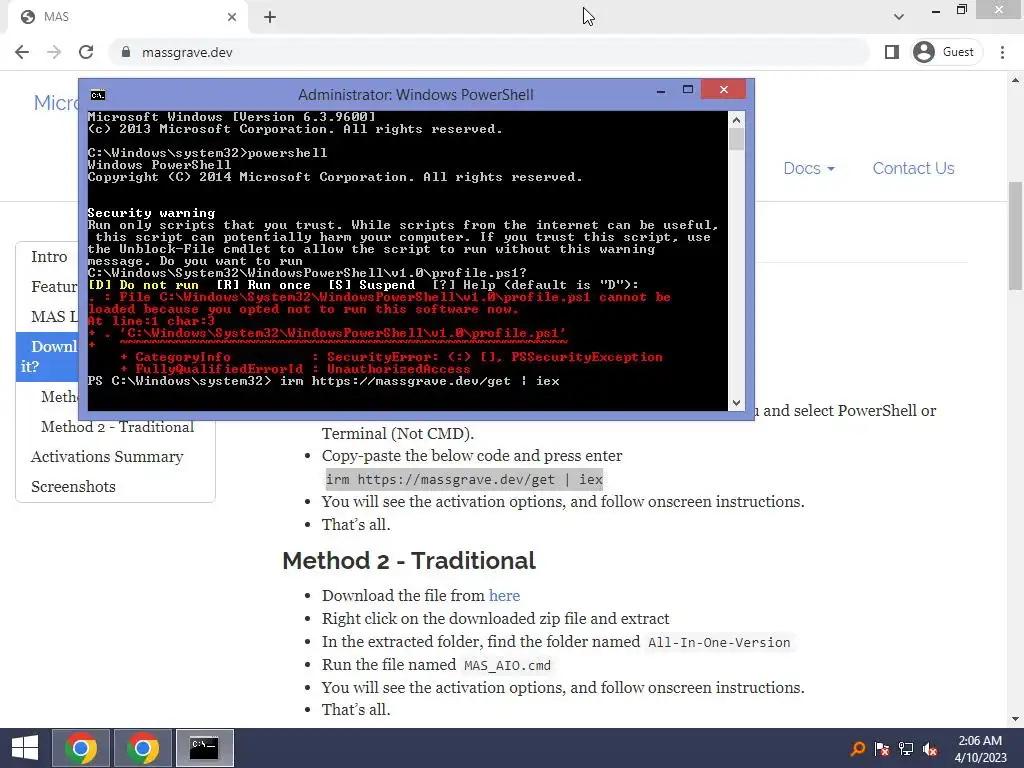
Task: Reload the massgrave.dev page
Action: pos(86,52)
